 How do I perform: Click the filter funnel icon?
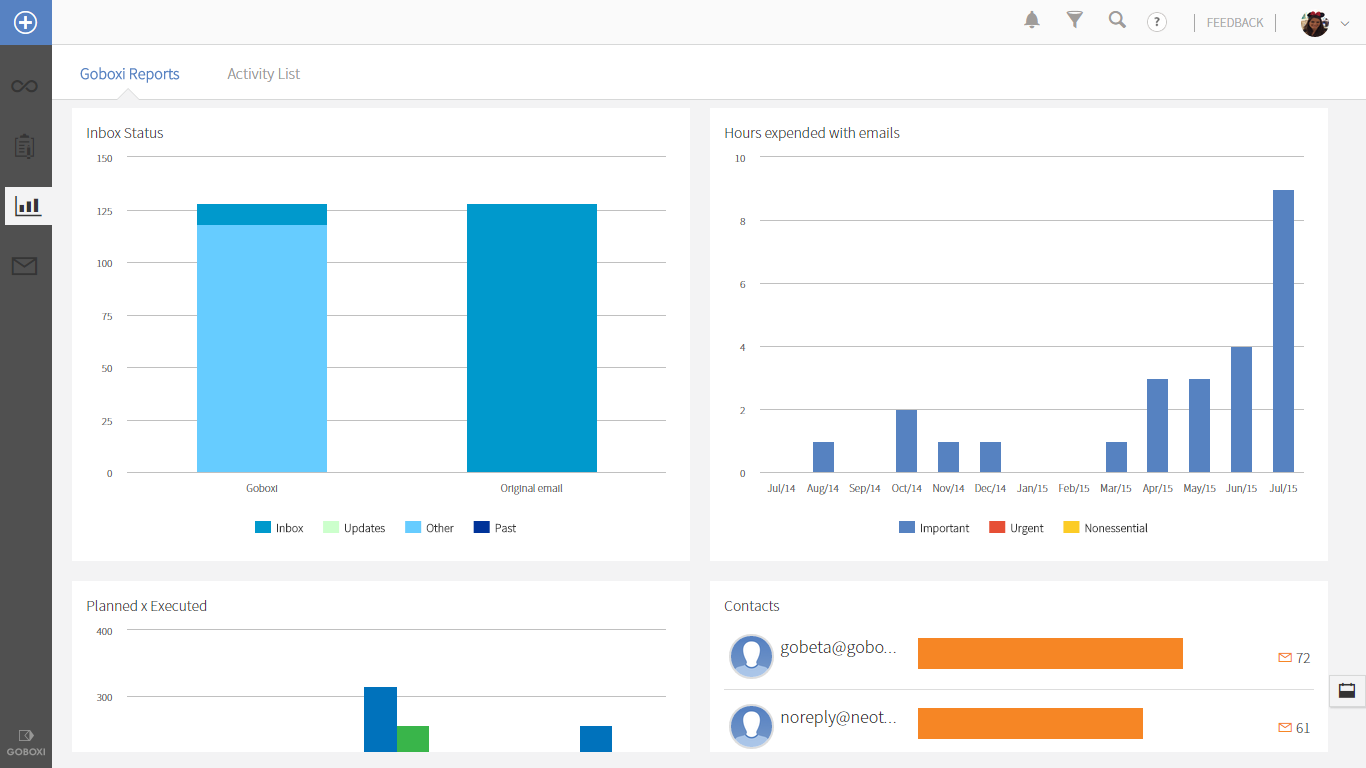point(1074,19)
